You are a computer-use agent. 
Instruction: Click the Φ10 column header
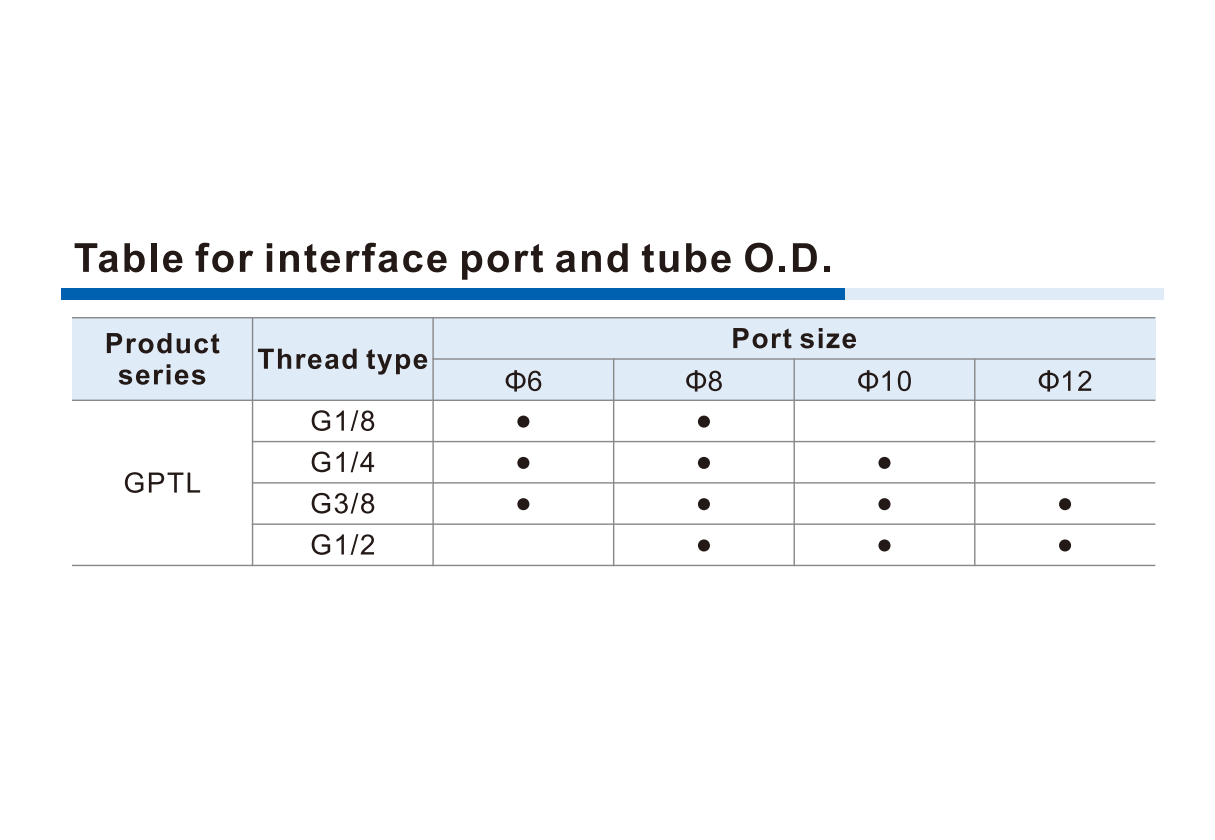(x=885, y=381)
